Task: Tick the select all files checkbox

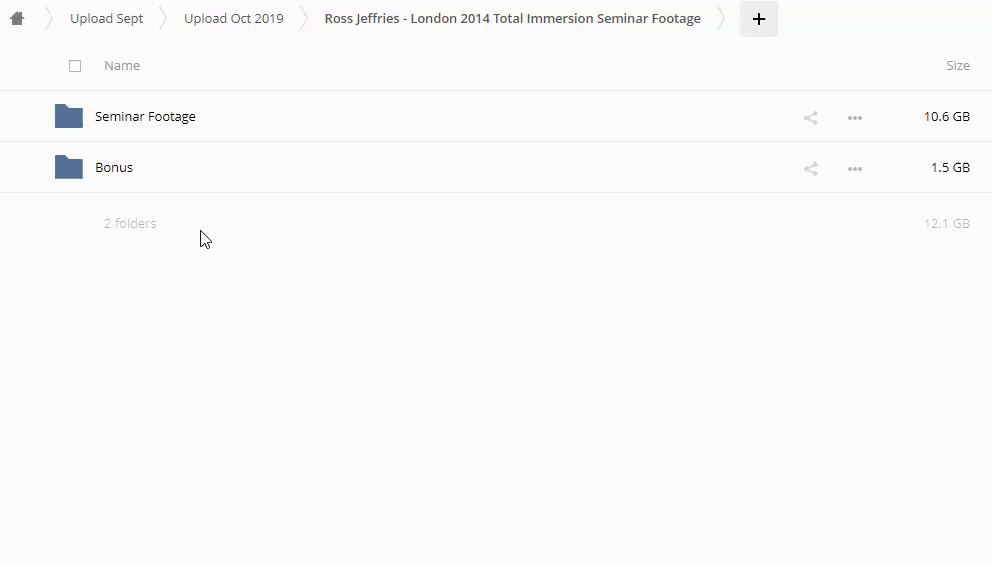Action: [75, 66]
